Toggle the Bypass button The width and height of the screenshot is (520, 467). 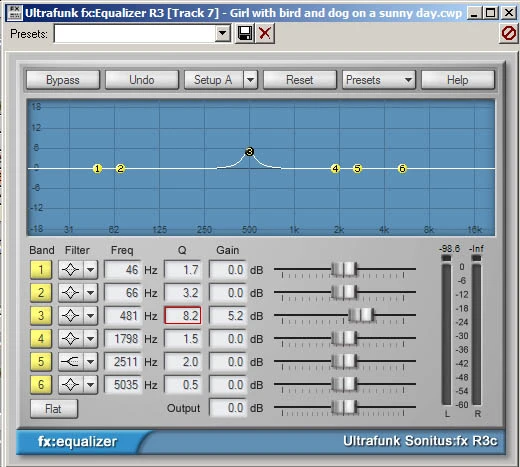tap(63, 80)
